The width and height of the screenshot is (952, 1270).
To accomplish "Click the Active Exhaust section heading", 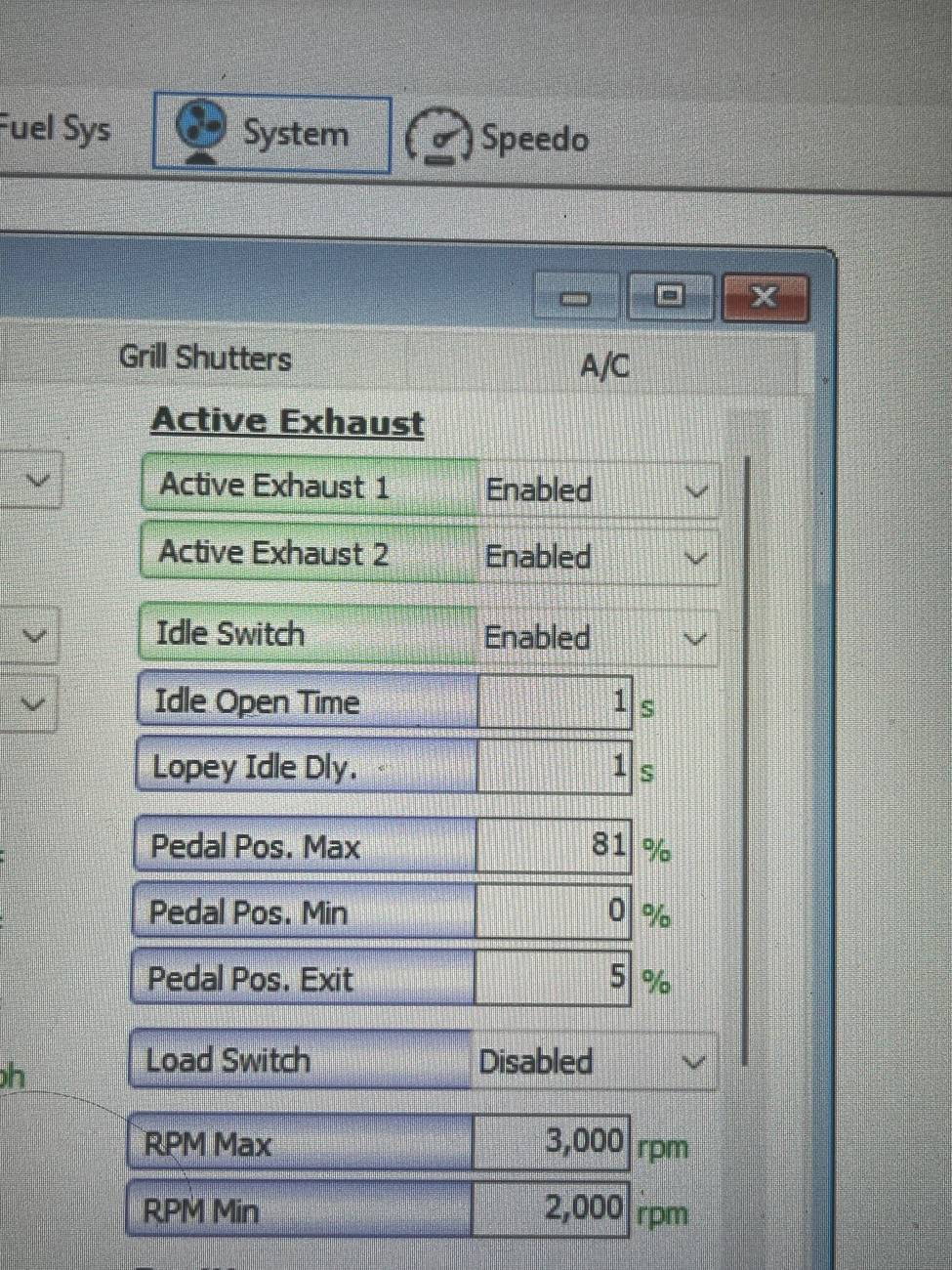I will pyautogui.click(x=287, y=421).
